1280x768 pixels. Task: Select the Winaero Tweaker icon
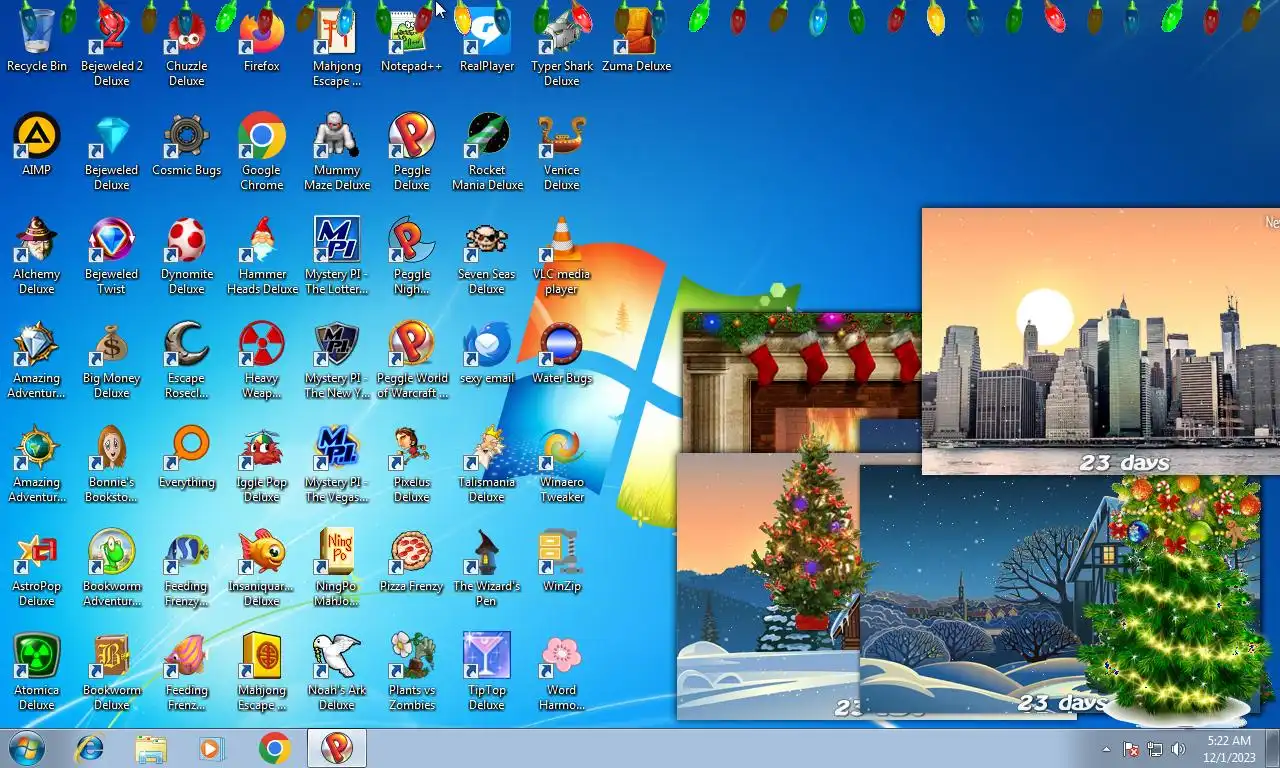click(562, 463)
